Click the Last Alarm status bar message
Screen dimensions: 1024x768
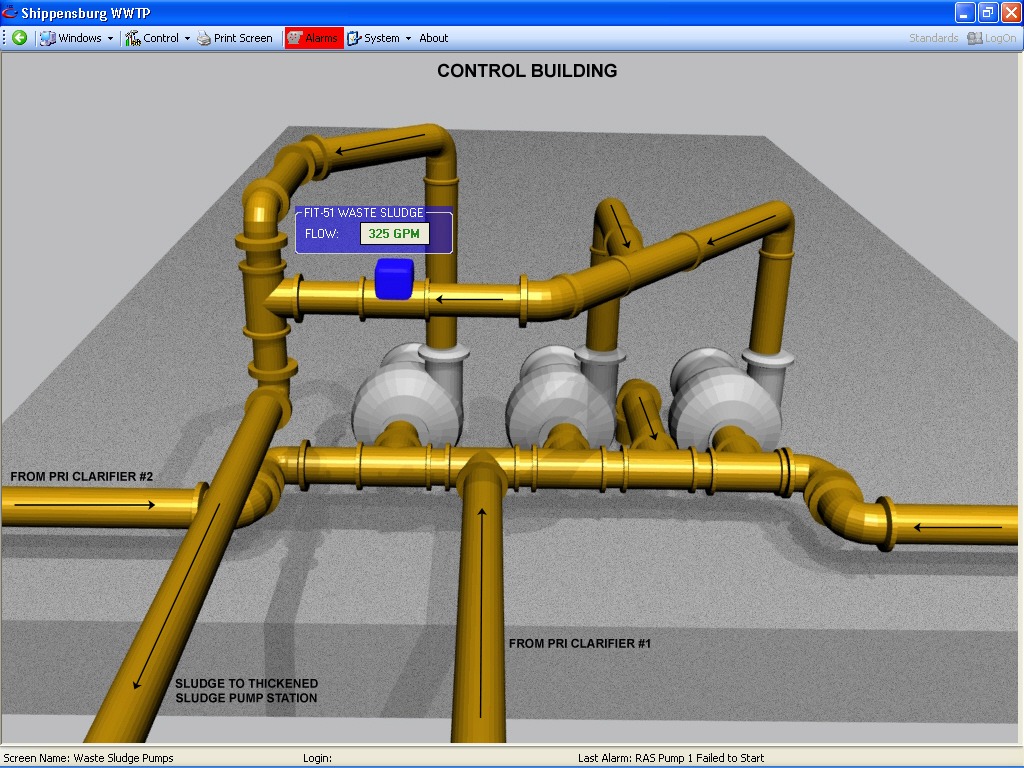670,758
